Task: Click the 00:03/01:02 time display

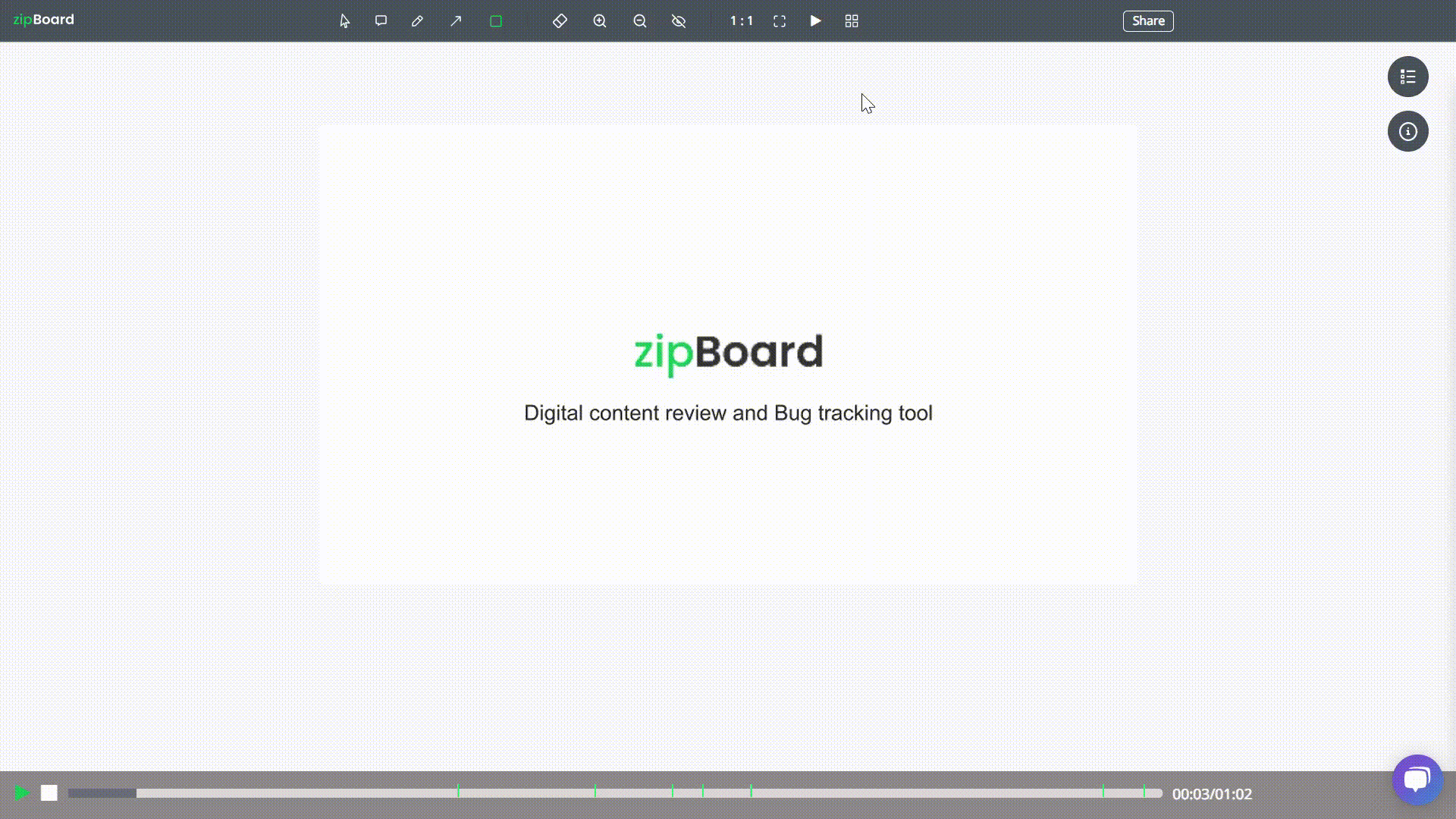Action: (1212, 794)
